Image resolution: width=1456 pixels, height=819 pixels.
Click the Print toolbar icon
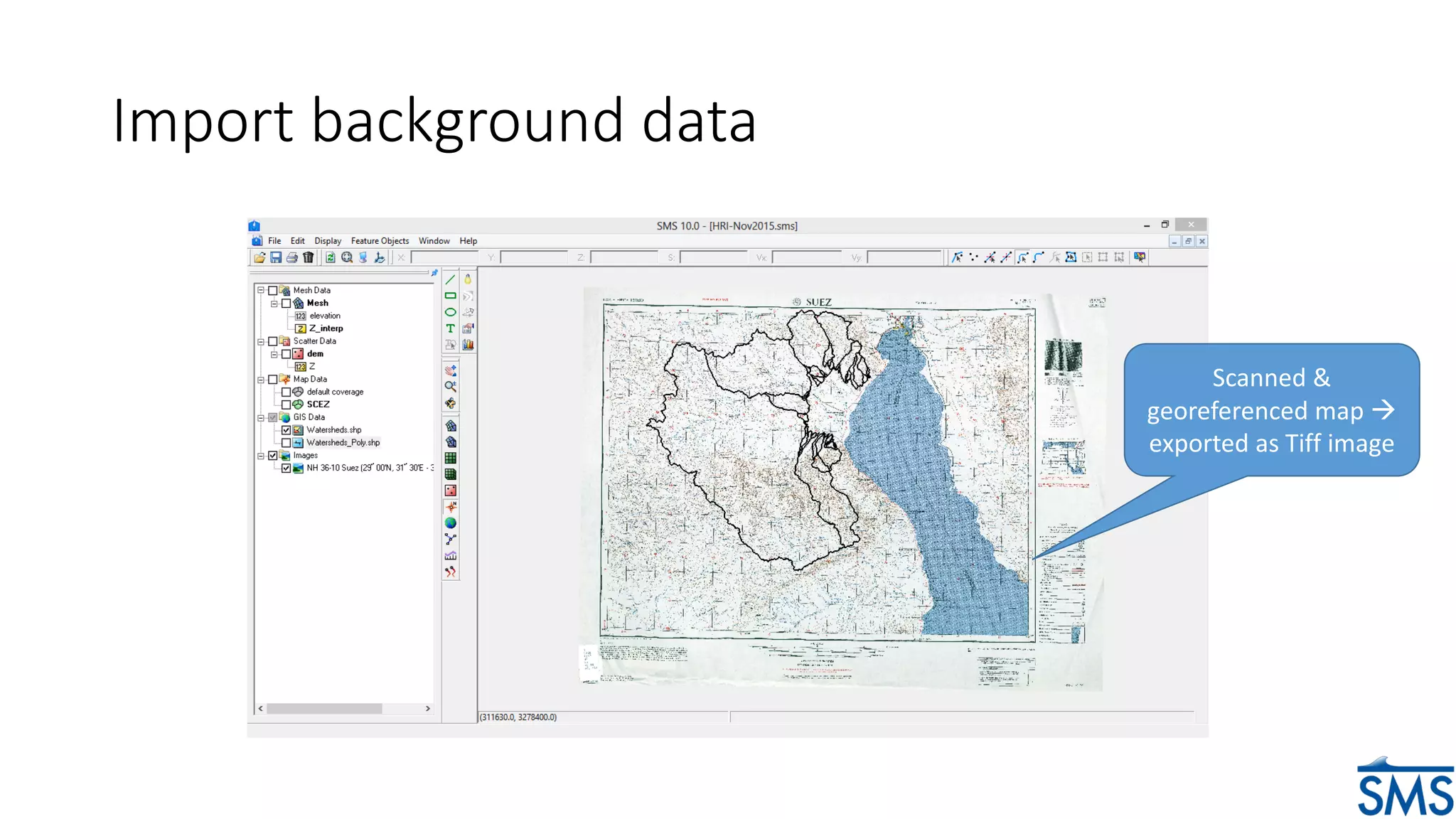(x=291, y=257)
